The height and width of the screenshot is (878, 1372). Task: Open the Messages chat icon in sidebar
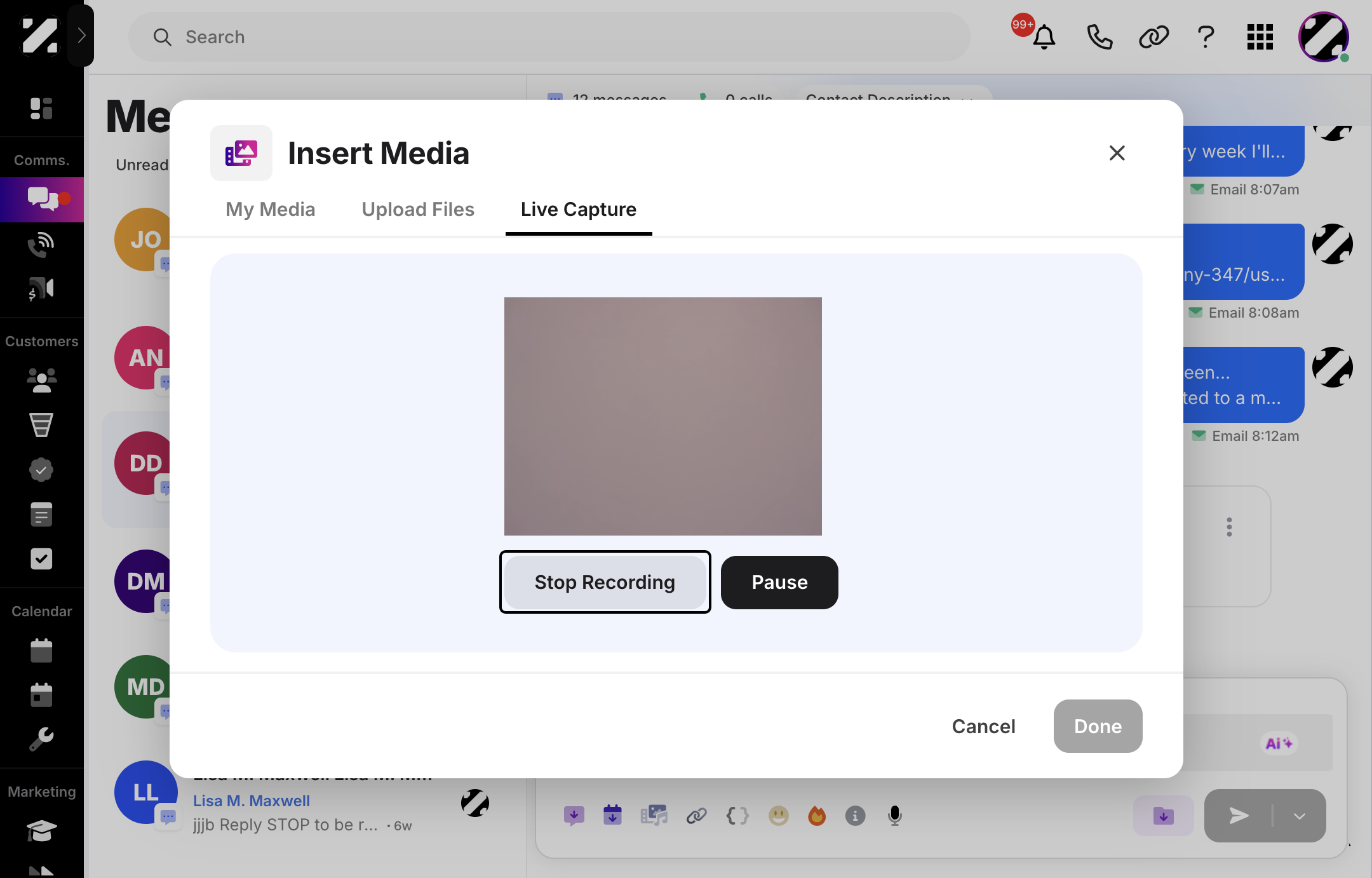pyautogui.click(x=42, y=199)
